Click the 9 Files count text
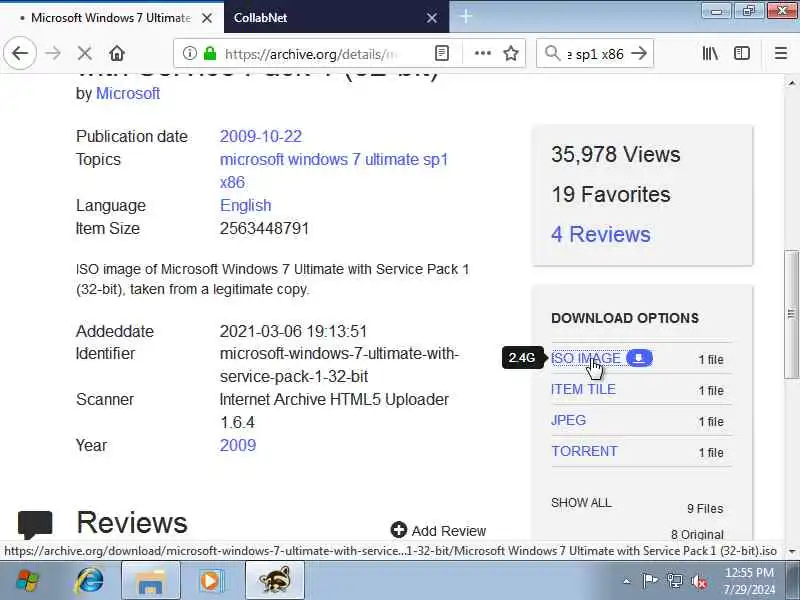Image resolution: width=800 pixels, height=600 pixels. pos(705,509)
